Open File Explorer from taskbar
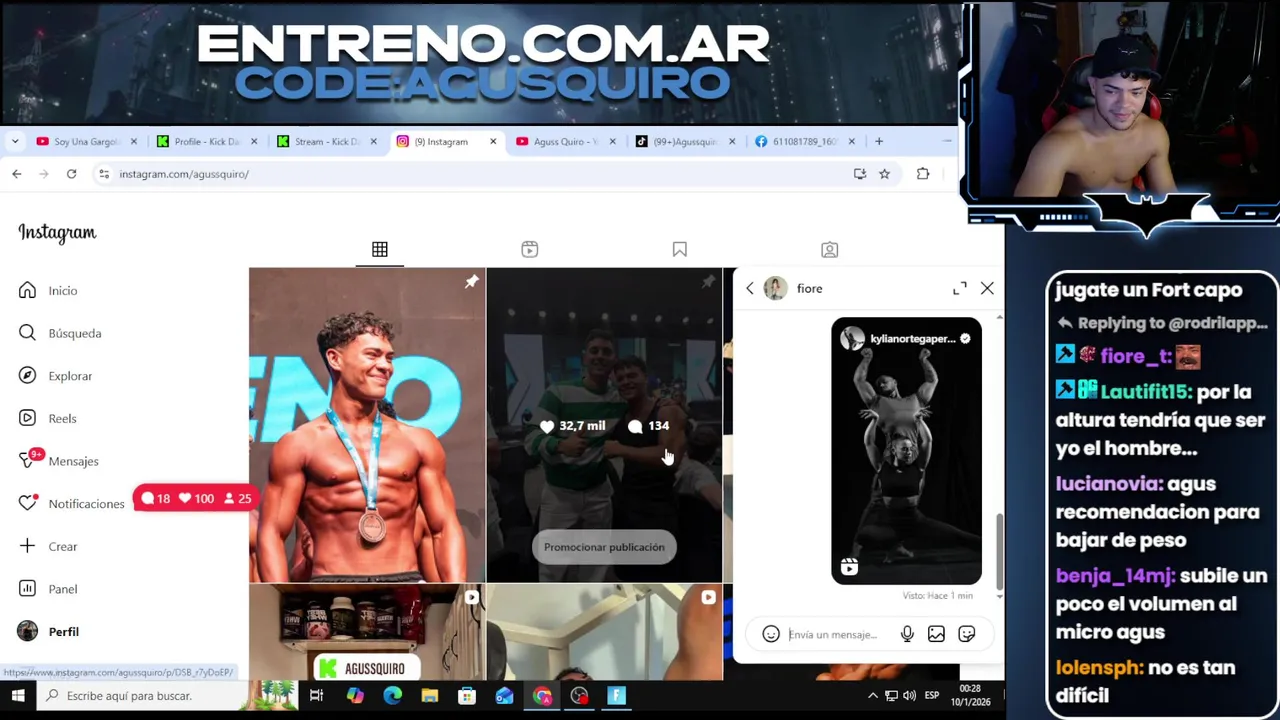The height and width of the screenshot is (720, 1280). [430, 696]
